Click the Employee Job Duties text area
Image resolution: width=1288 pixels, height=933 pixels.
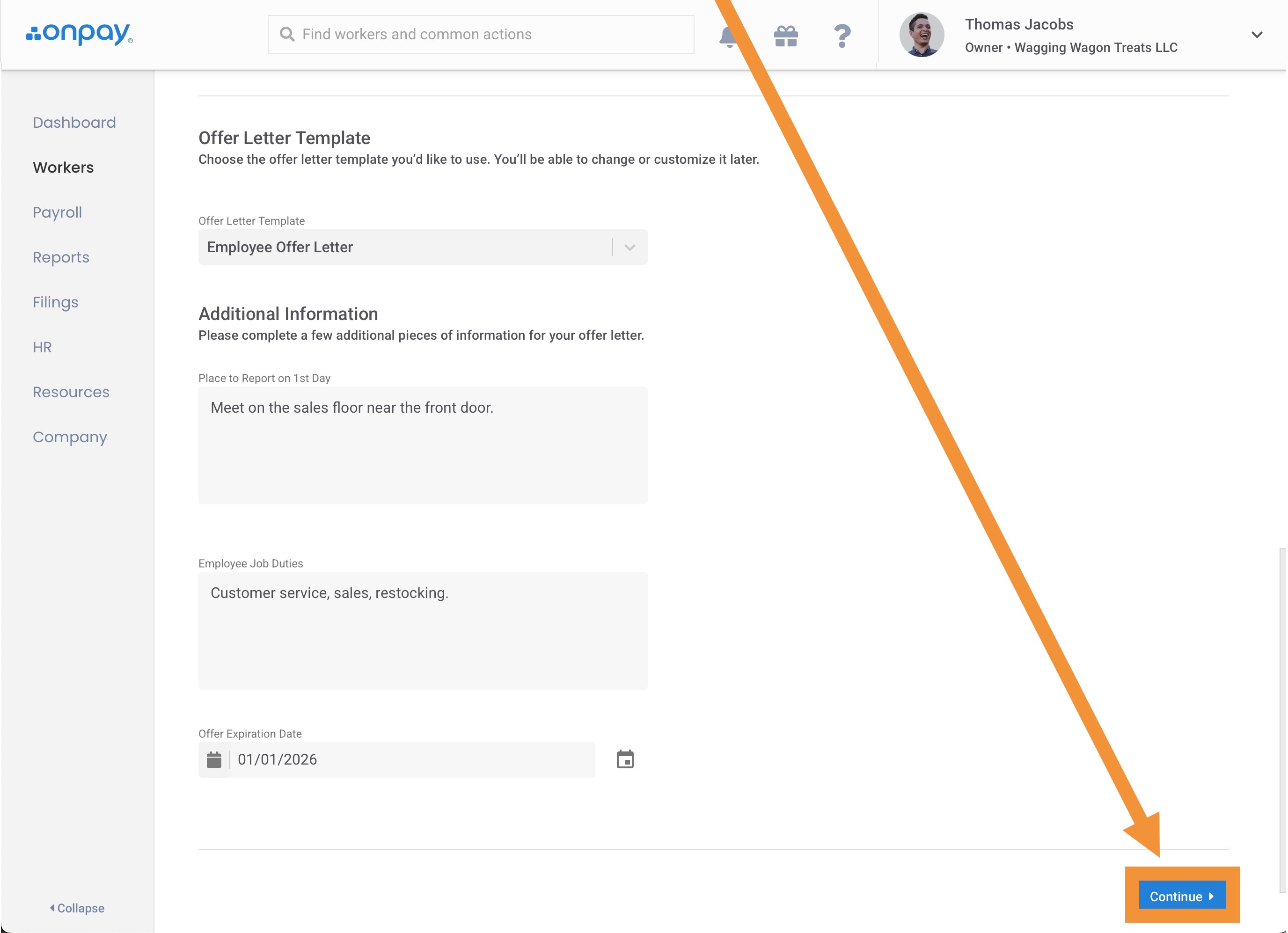pyautogui.click(x=423, y=630)
